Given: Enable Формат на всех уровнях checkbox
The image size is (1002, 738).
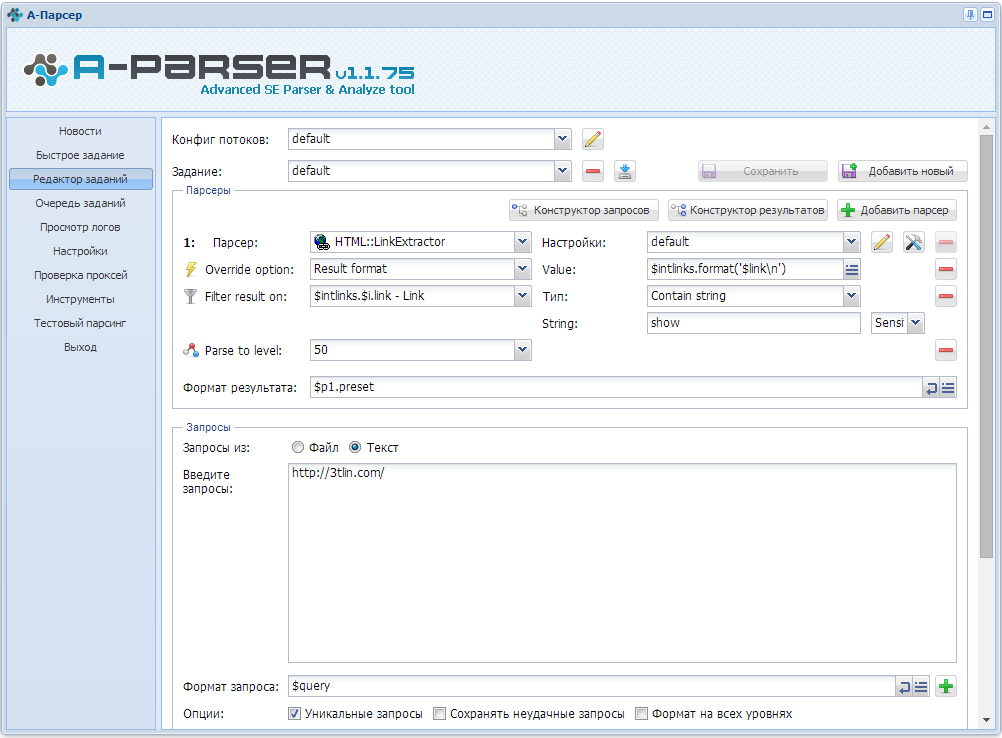Looking at the screenshot, I should tap(642, 714).
